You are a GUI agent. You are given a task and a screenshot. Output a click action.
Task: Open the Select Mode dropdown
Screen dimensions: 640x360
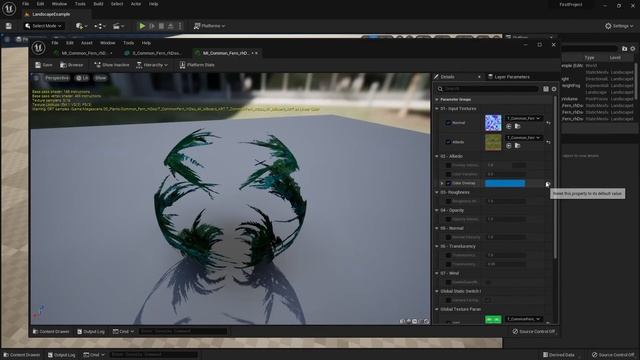pyautogui.click(x=43, y=26)
